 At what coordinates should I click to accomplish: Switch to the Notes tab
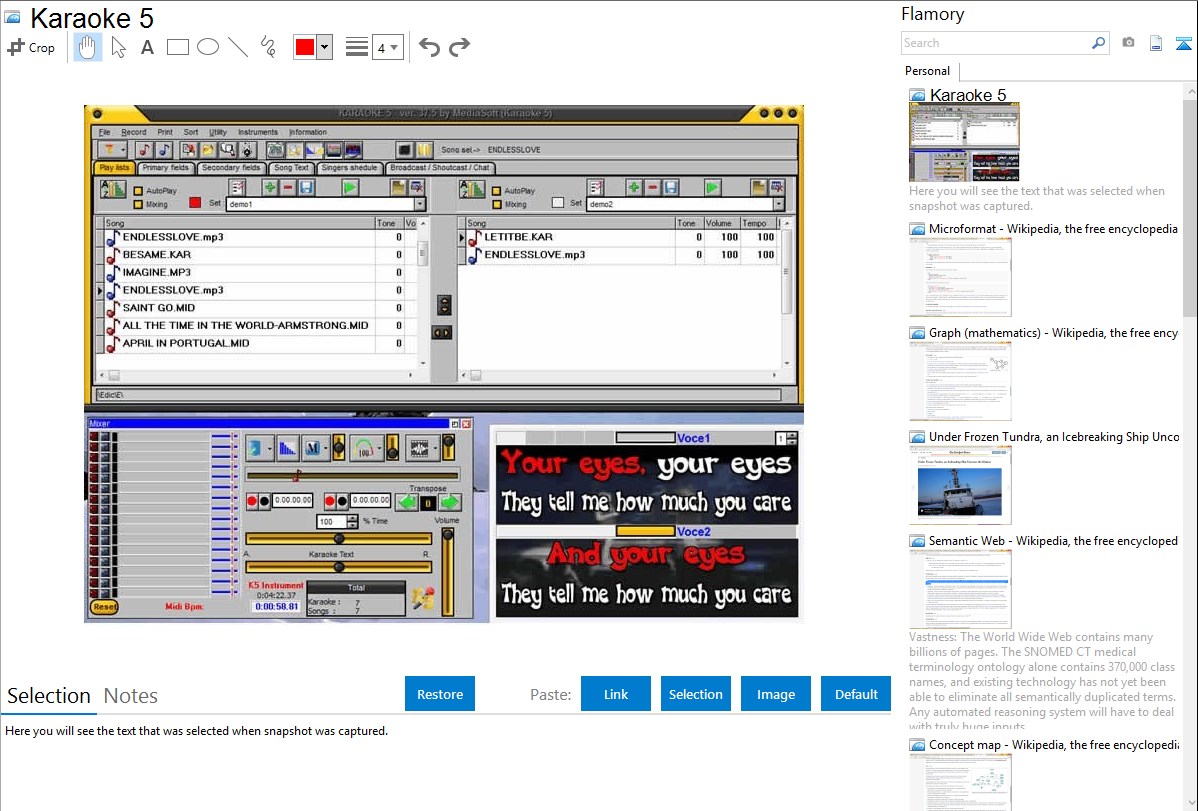(131, 696)
